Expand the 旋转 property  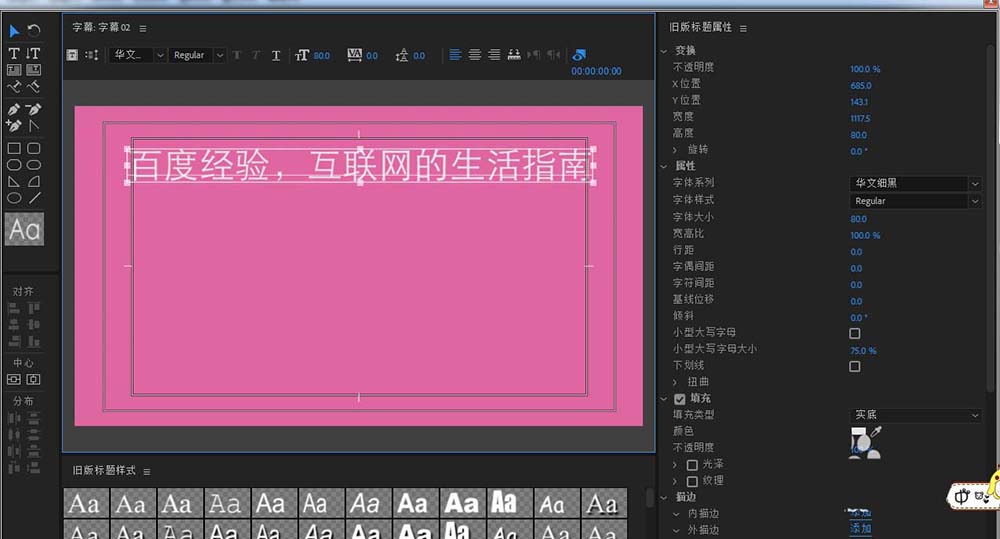[675, 150]
